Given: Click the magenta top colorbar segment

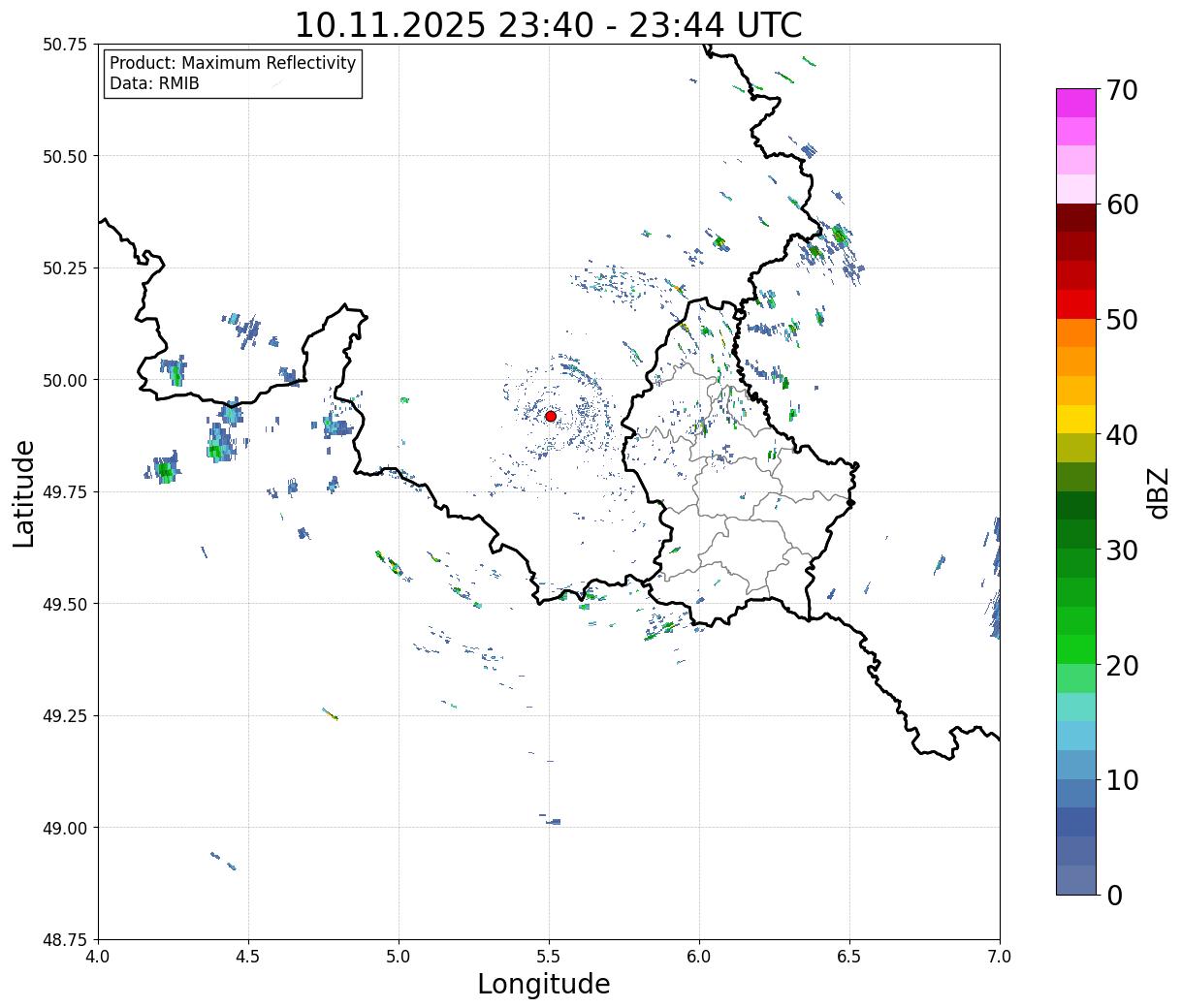Looking at the screenshot, I should pyautogui.click(x=1076, y=103).
